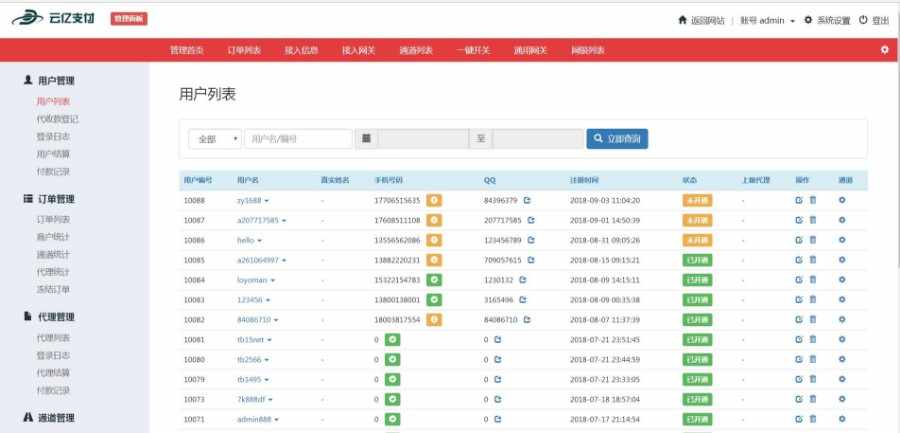This screenshot has height=433, width=900.
Task: Toggle orange phone badge beside 17608511108
Action: pos(435,220)
